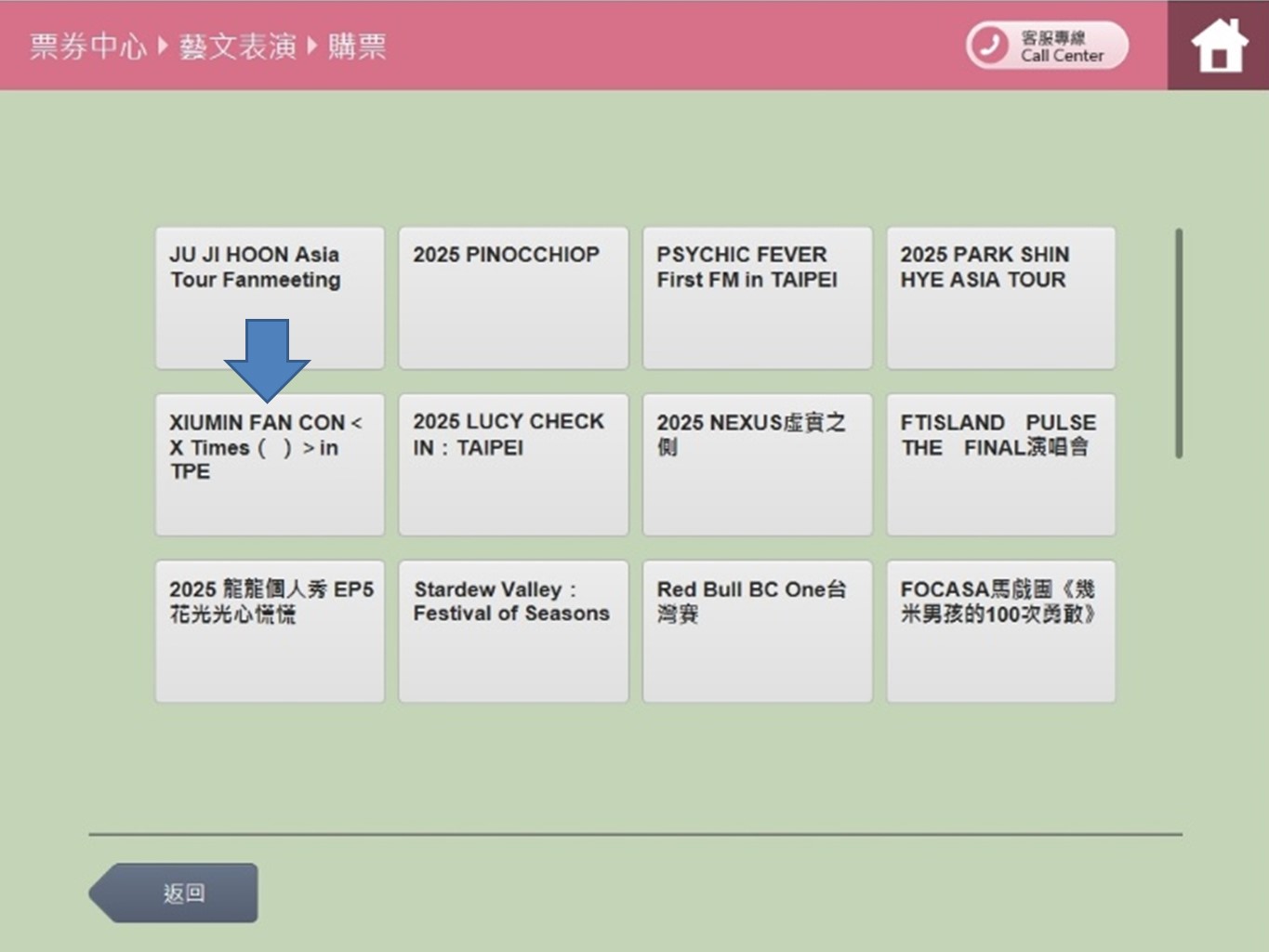The width and height of the screenshot is (1269, 952).
Task: Select Stardew Valley : Festival of Seasons
Action: click(x=513, y=631)
